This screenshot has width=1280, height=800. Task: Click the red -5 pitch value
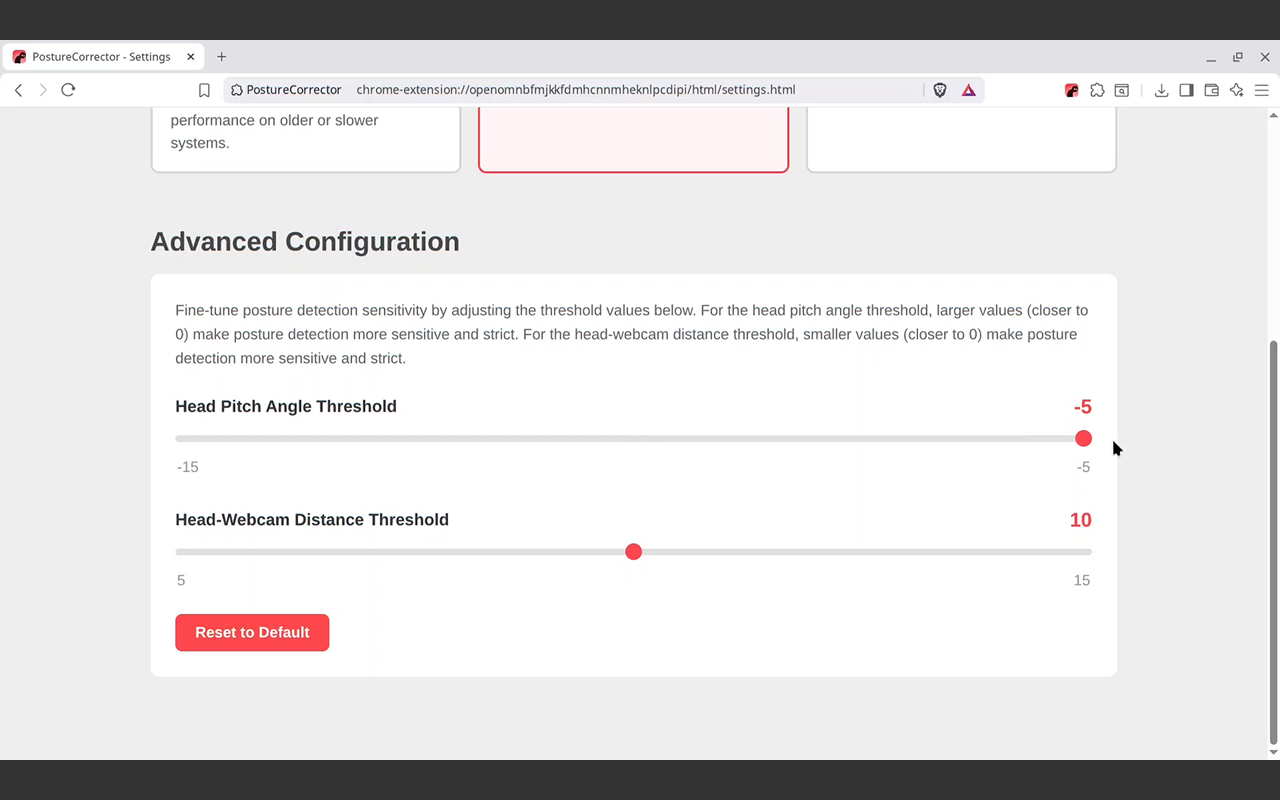[x=1083, y=407]
